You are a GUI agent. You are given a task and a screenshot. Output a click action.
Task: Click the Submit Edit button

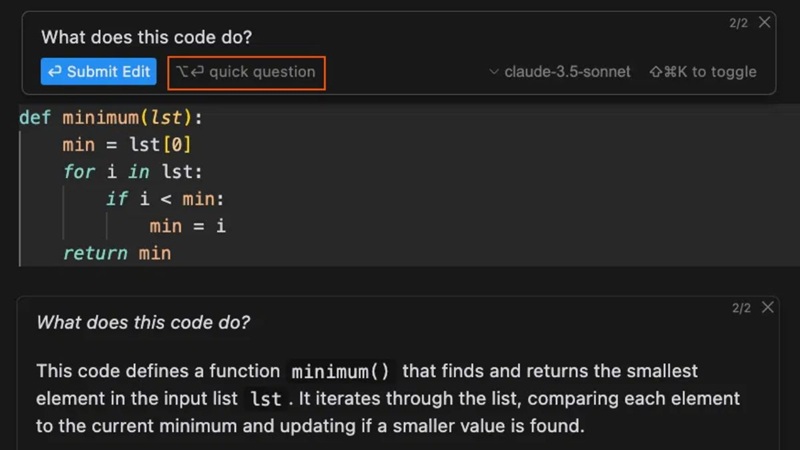coord(98,72)
